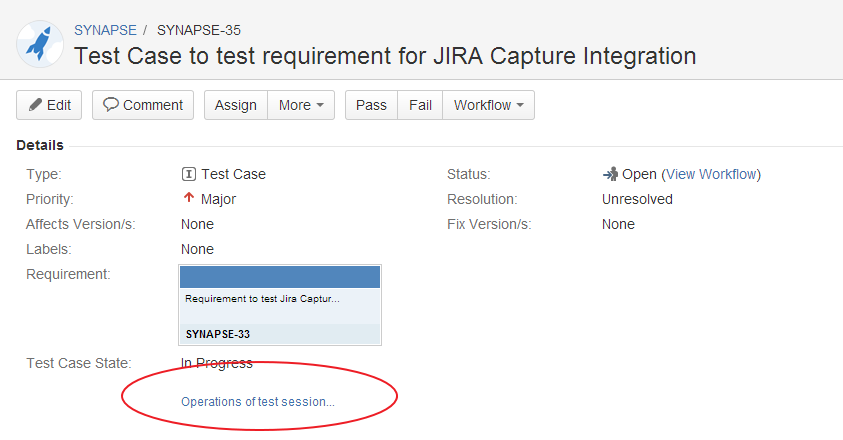This screenshot has width=843, height=440.
Task: Click the 'Major' priority value
Action: [x=218, y=200]
